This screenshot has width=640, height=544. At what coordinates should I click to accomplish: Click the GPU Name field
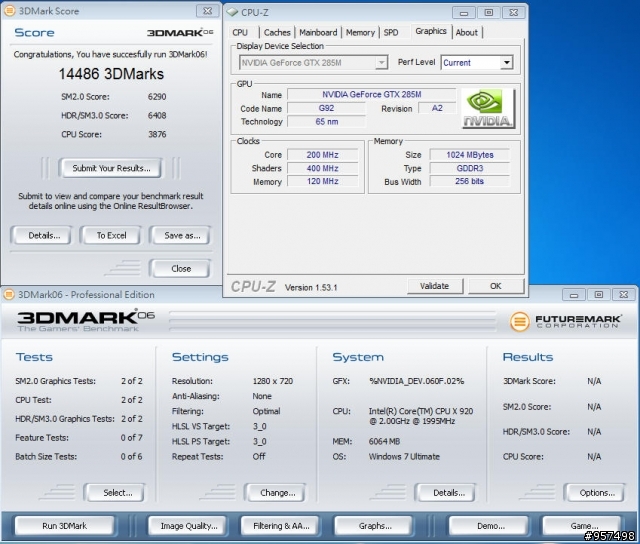(x=371, y=94)
